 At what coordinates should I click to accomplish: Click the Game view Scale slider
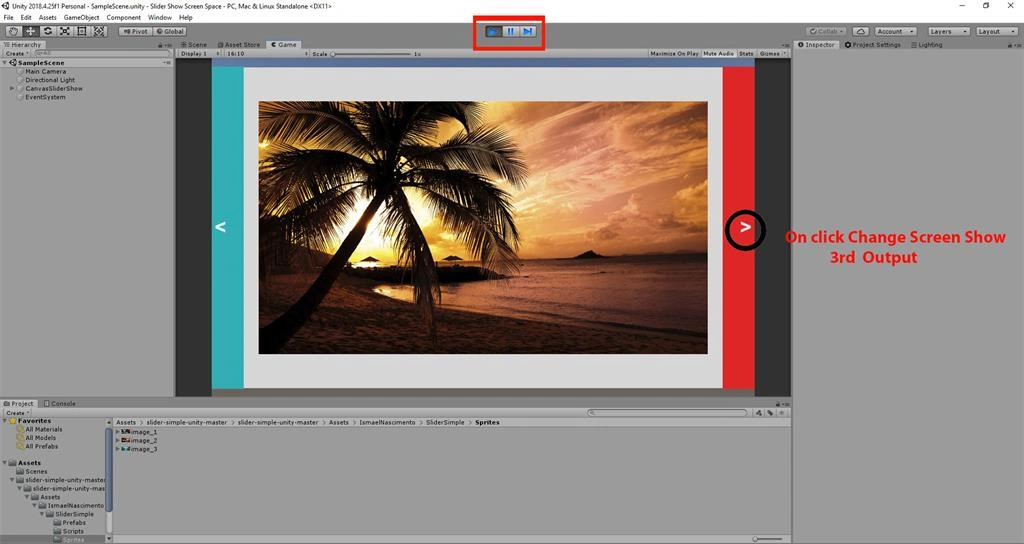(371, 54)
